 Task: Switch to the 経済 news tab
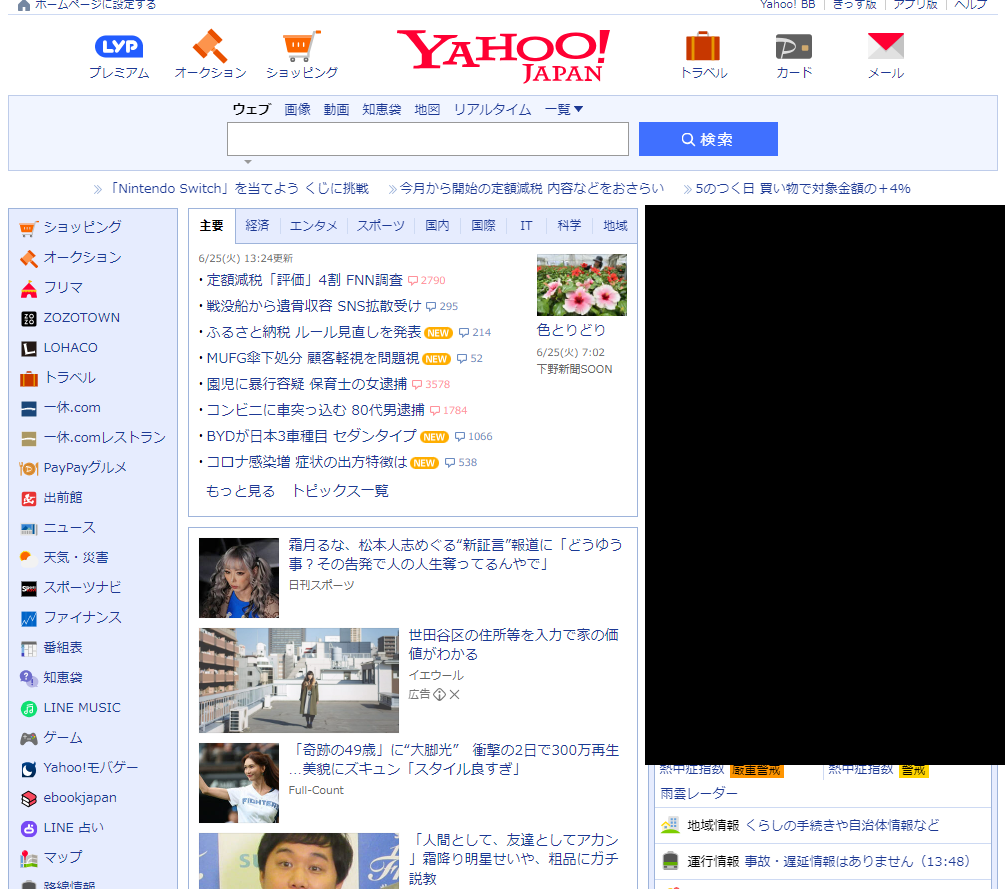[257, 226]
